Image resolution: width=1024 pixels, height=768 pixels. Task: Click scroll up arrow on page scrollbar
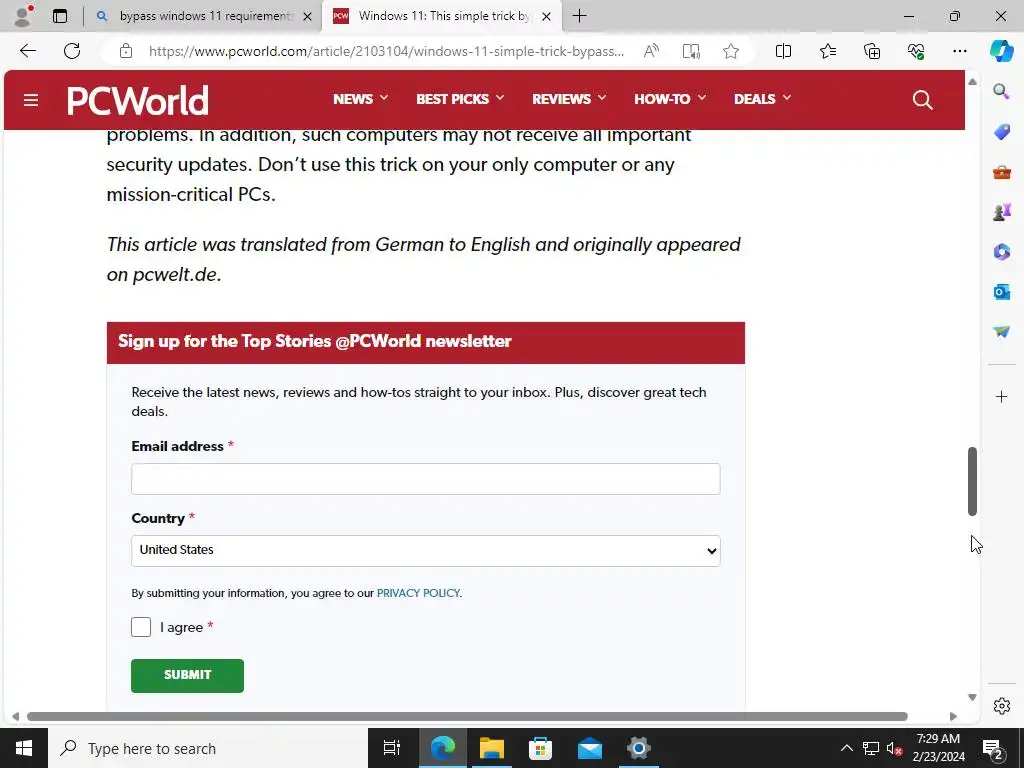[x=972, y=82]
